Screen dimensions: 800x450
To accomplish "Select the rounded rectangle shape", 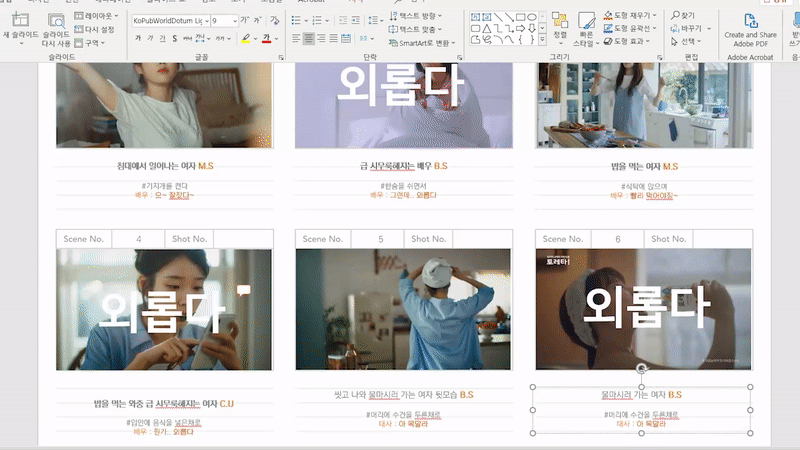I will click(475, 28).
